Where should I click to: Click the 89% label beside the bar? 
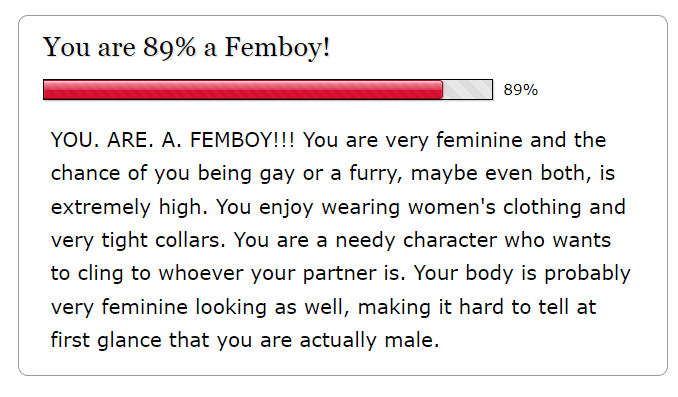(x=521, y=90)
